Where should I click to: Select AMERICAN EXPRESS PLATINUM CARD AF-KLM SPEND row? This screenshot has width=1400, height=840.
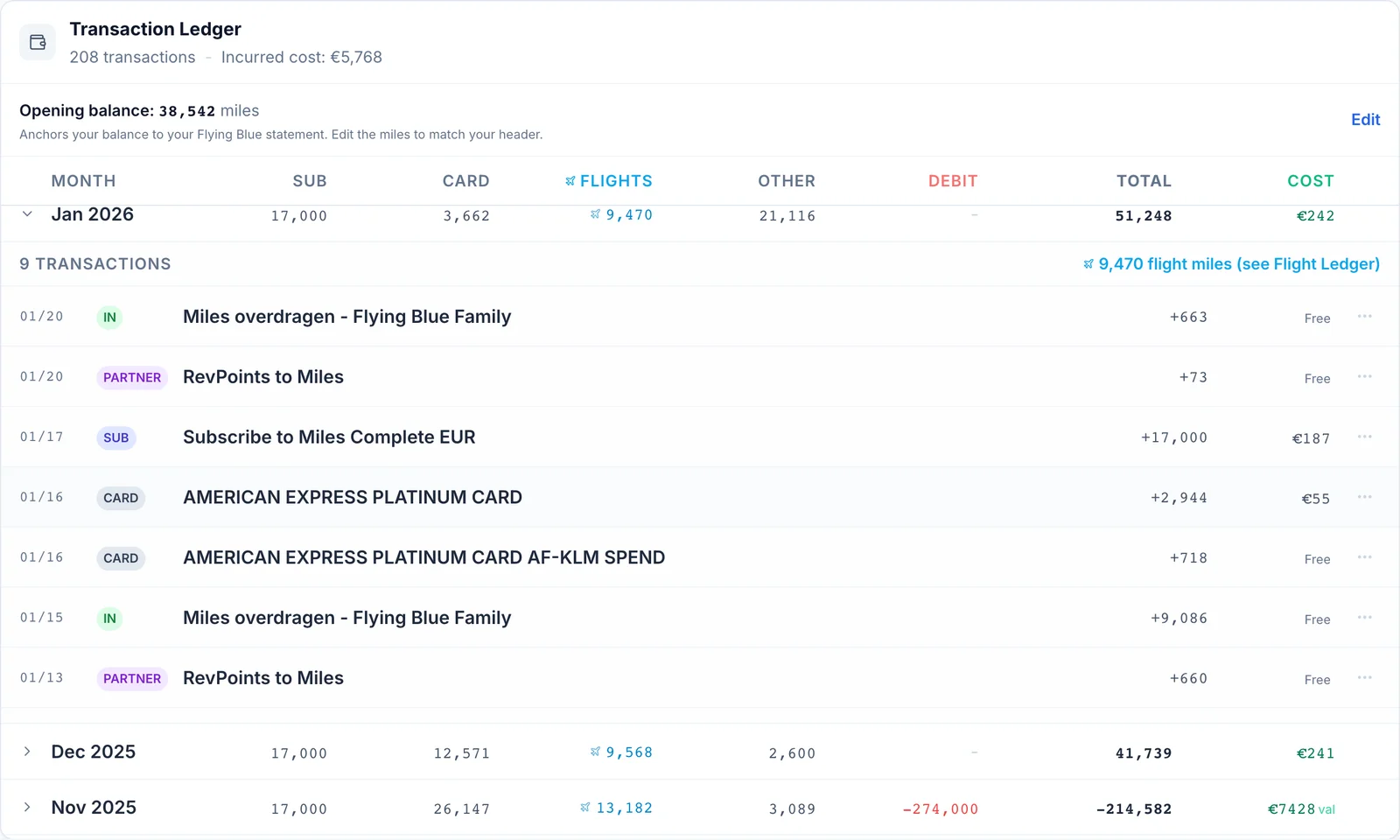click(700, 557)
